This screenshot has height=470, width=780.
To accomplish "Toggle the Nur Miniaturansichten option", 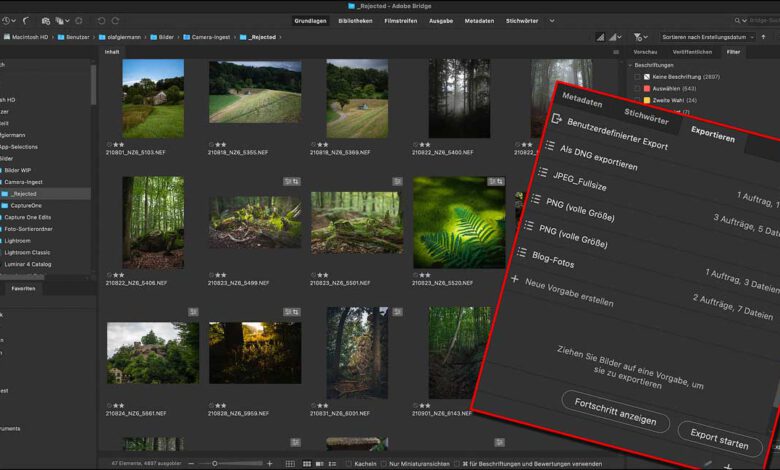I will pos(384,463).
